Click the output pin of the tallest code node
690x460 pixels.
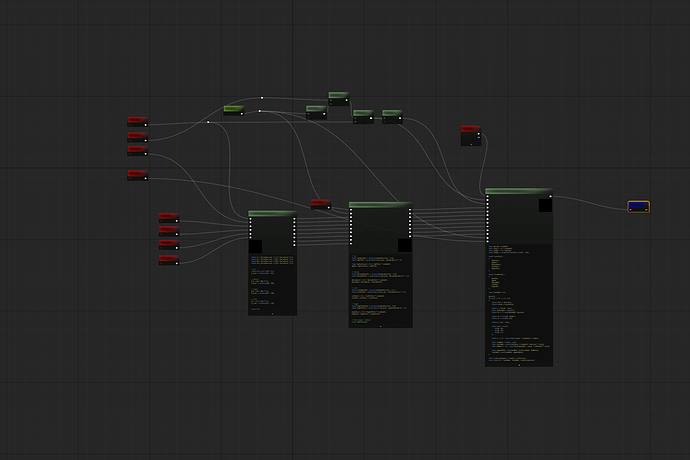pos(550,196)
